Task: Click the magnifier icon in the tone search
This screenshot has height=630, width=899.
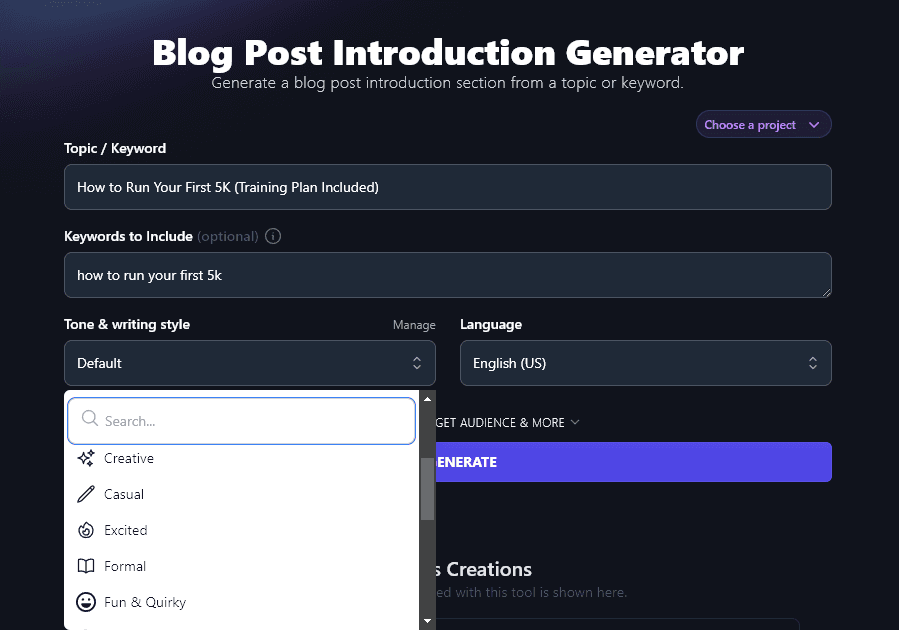Action: point(89,421)
